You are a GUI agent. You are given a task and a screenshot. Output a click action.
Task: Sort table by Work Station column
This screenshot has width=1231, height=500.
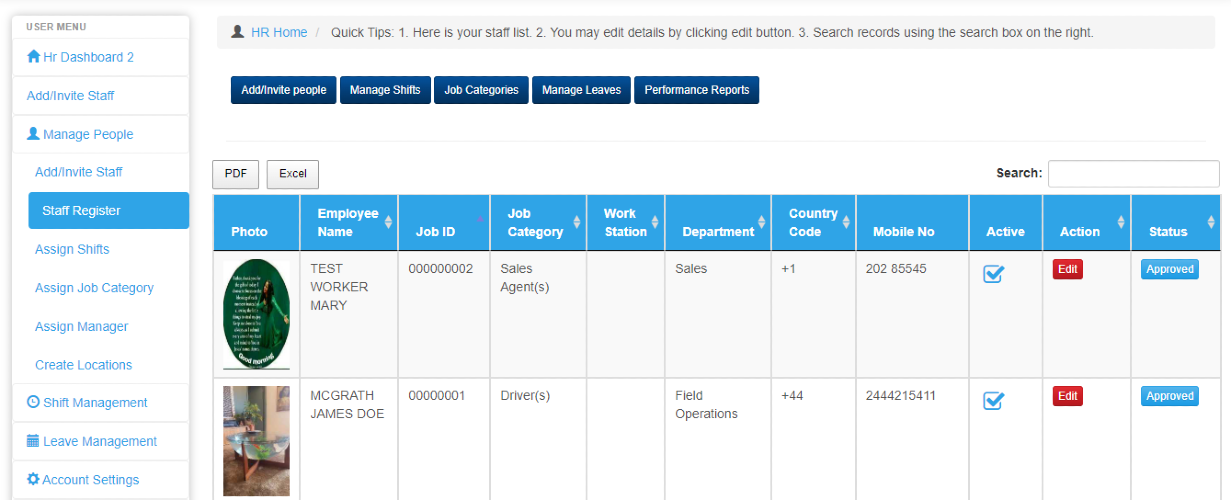tap(626, 222)
